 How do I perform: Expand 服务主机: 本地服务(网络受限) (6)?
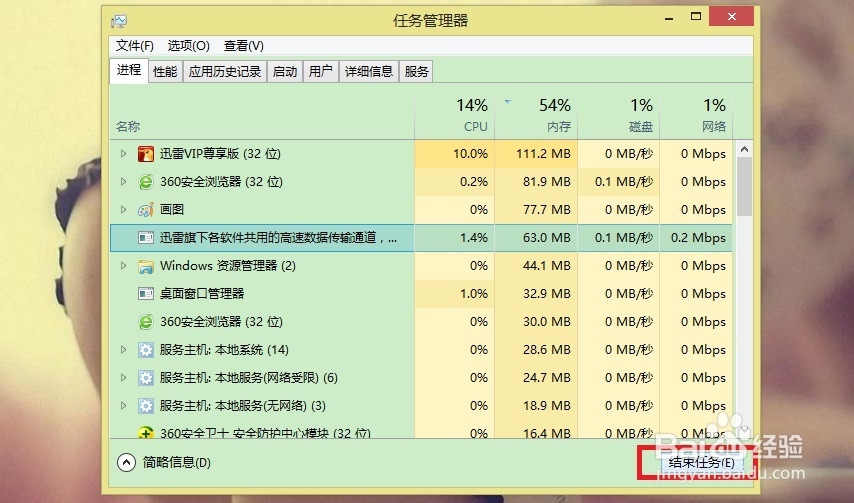tap(124, 378)
